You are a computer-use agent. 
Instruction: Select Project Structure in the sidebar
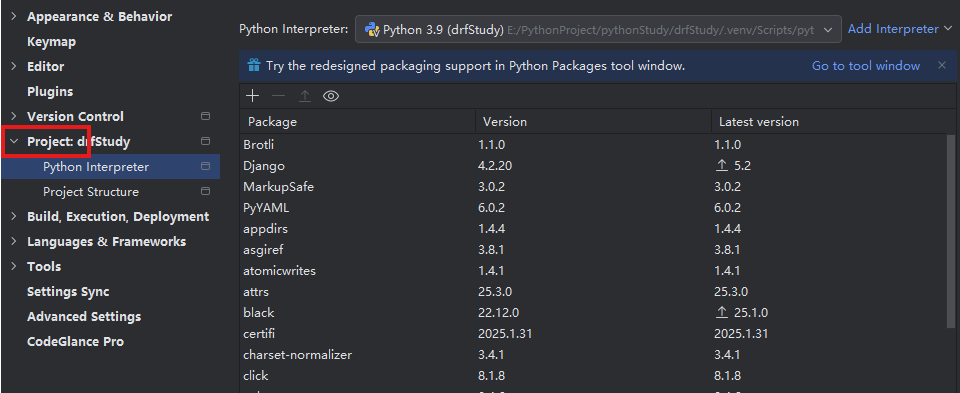coord(91,192)
